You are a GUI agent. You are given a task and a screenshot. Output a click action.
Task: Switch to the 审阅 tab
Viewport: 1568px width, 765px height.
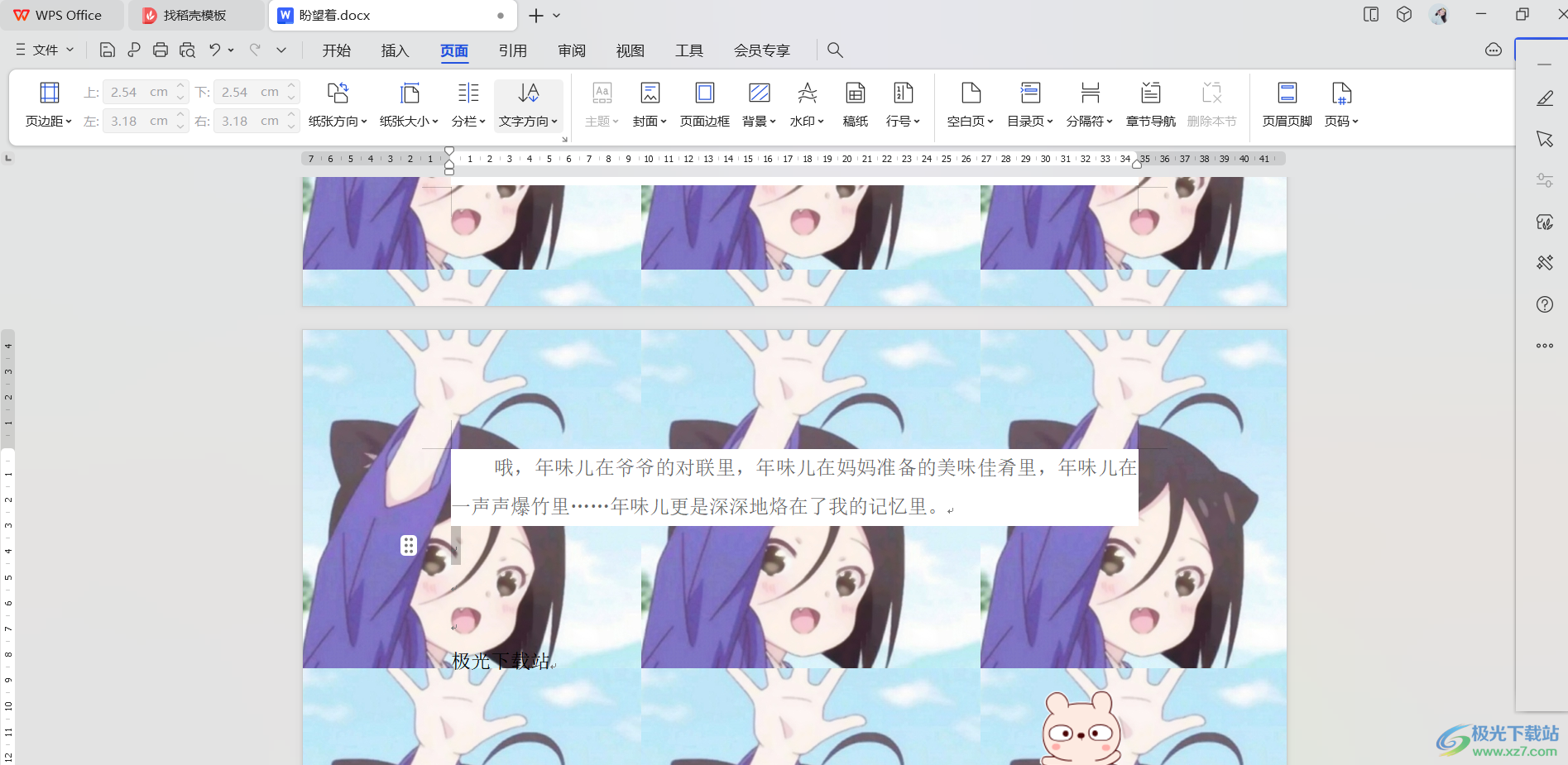pos(572,50)
